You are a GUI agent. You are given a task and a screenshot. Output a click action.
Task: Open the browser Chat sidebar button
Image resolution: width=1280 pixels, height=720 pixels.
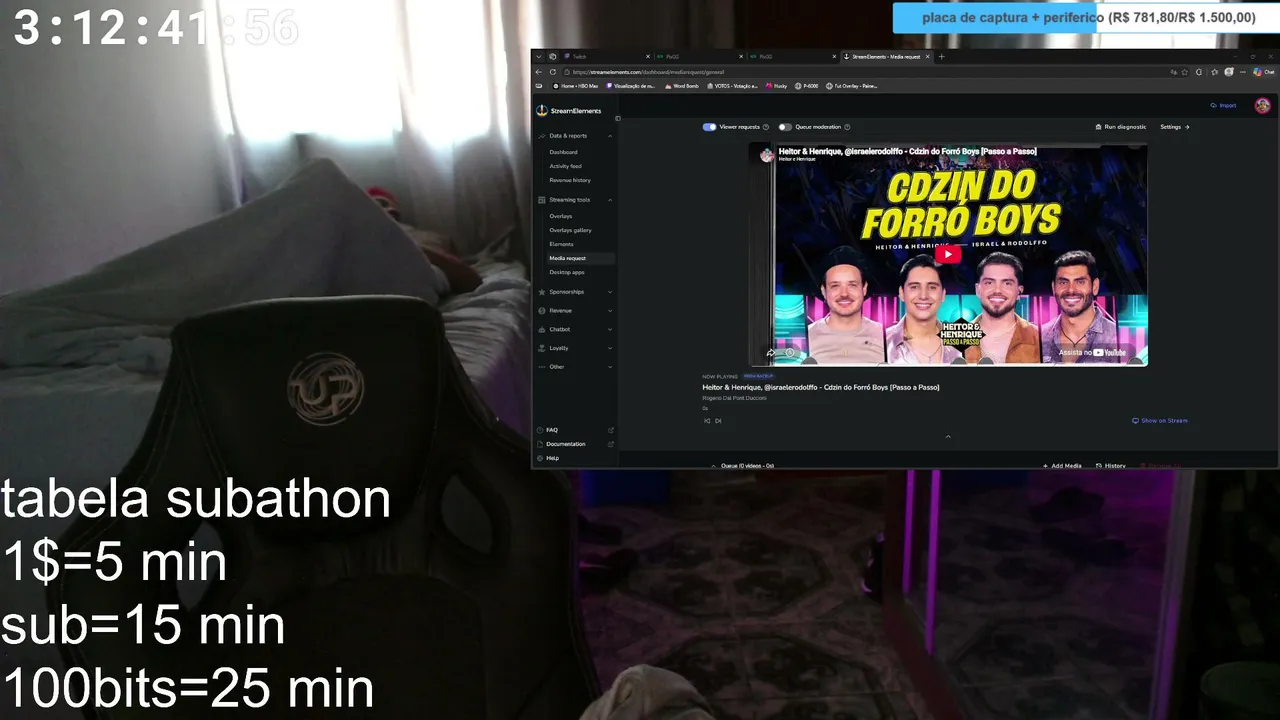click(1264, 72)
